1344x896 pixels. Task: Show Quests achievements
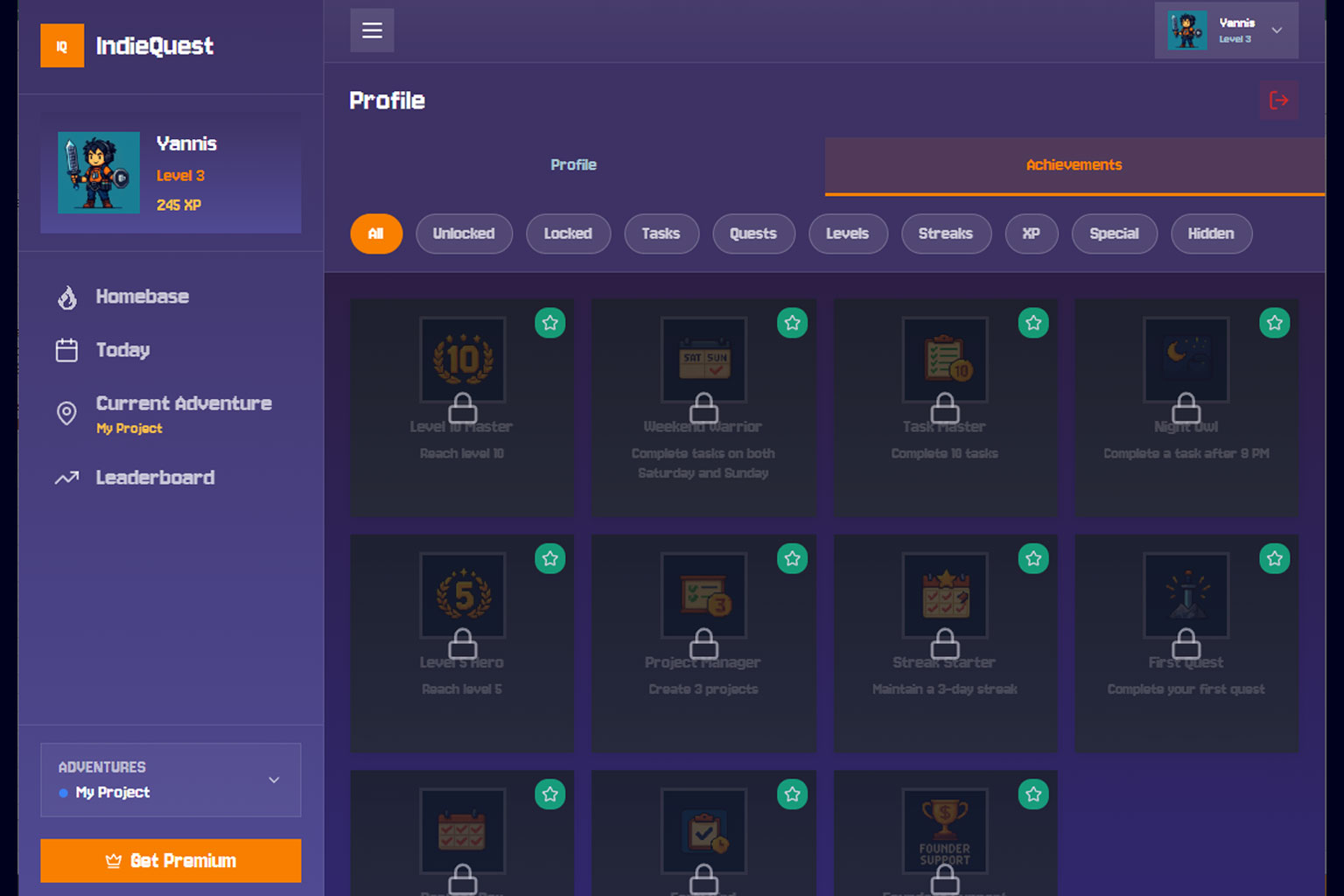click(753, 234)
